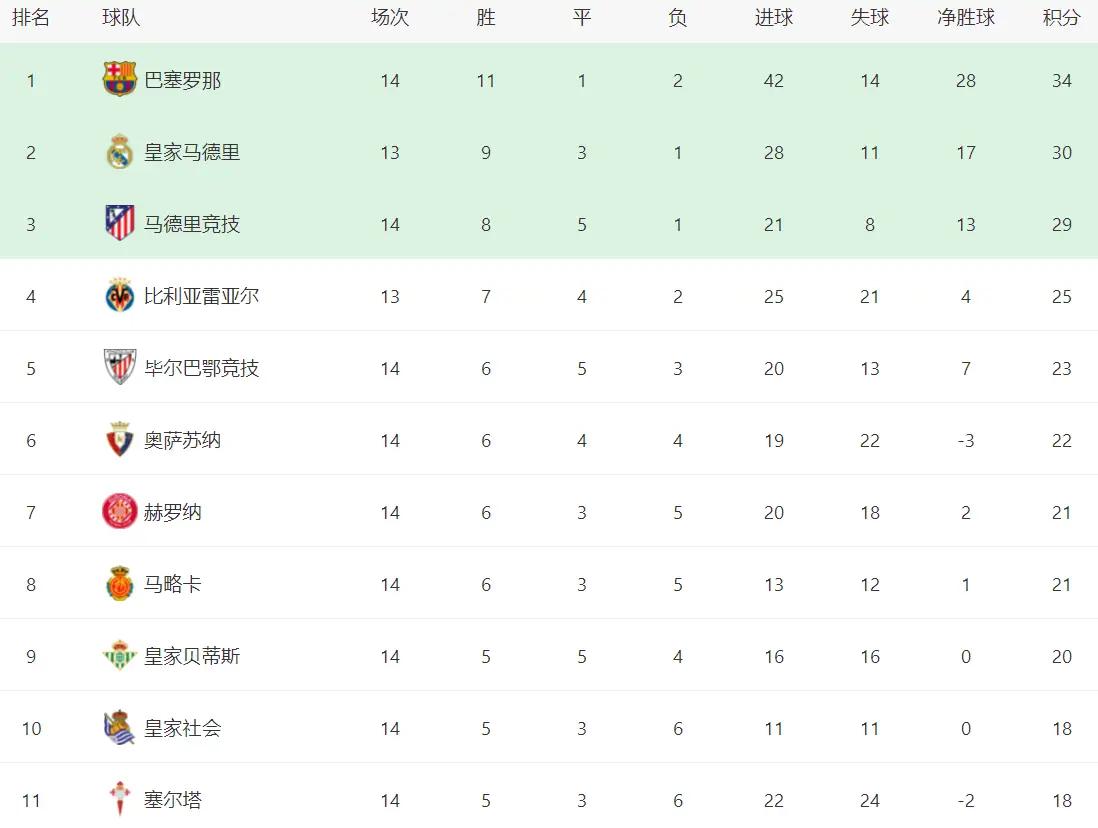Open the 巴塞罗那 team name link
This screenshot has width=1098, height=828.
coord(183,81)
